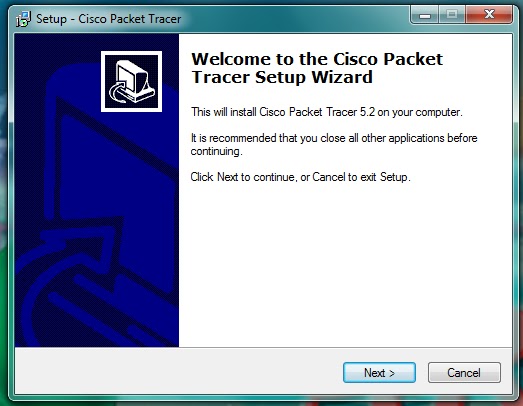Click the 'Welcome to the Cisco Packet' heading line

[317, 59]
